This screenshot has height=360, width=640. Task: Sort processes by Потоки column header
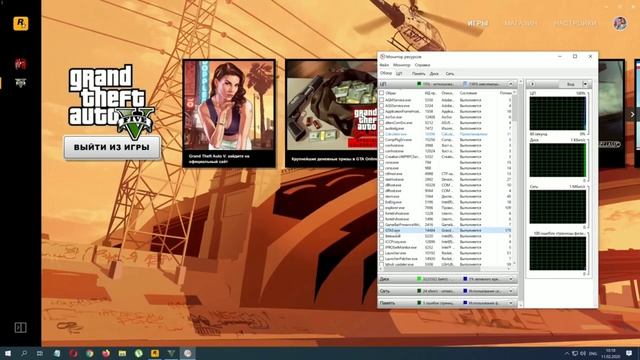point(505,93)
